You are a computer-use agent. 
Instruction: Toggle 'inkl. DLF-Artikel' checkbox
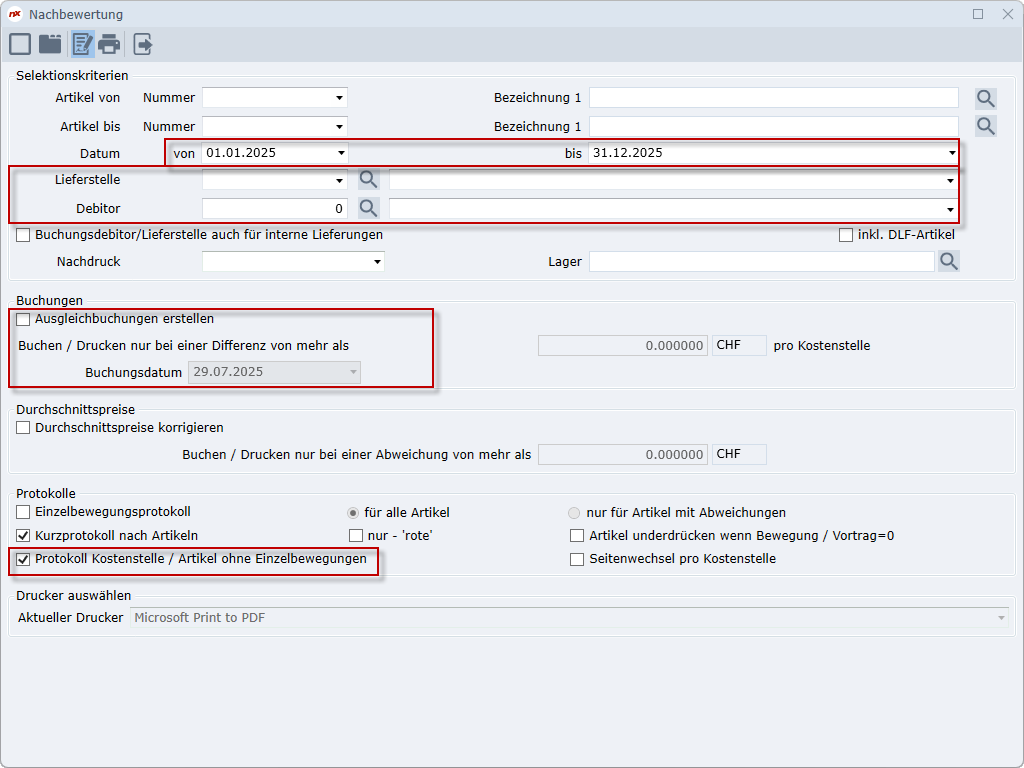click(x=846, y=235)
